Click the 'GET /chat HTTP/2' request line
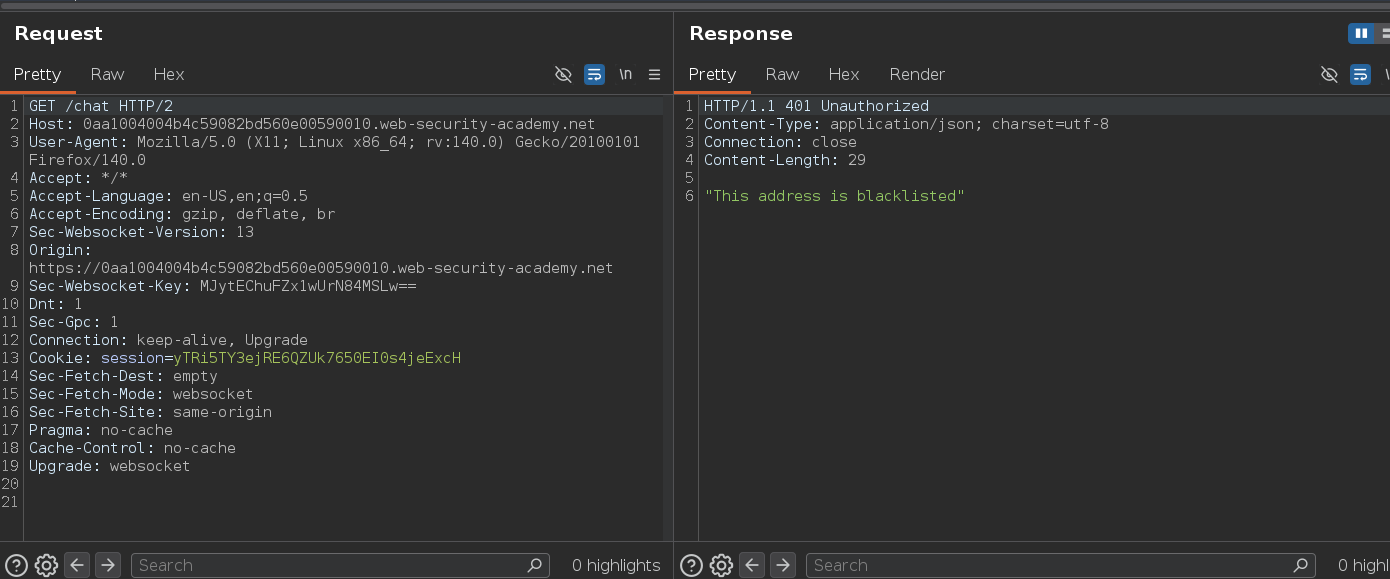 (101, 106)
